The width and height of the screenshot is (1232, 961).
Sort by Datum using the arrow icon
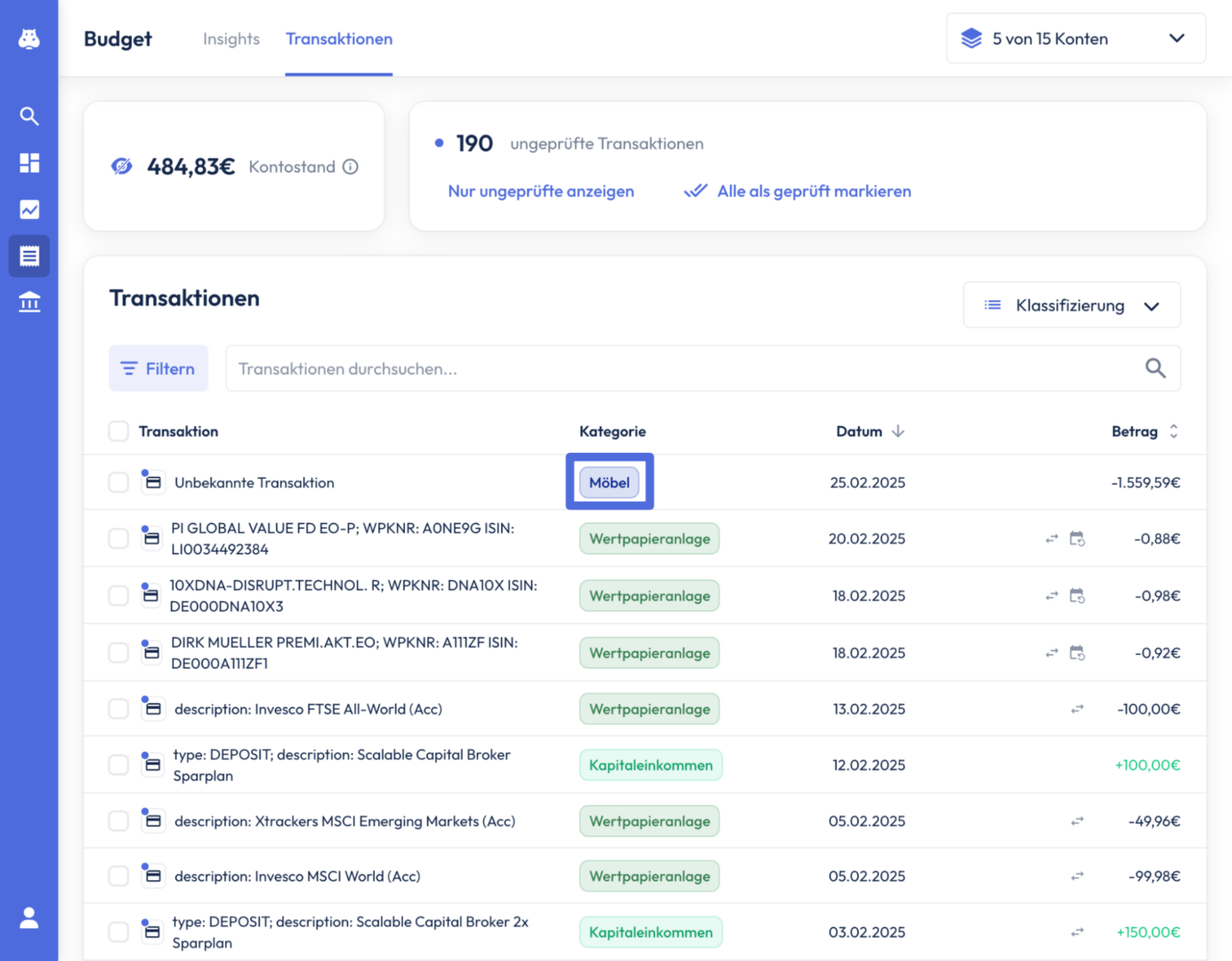coord(898,431)
